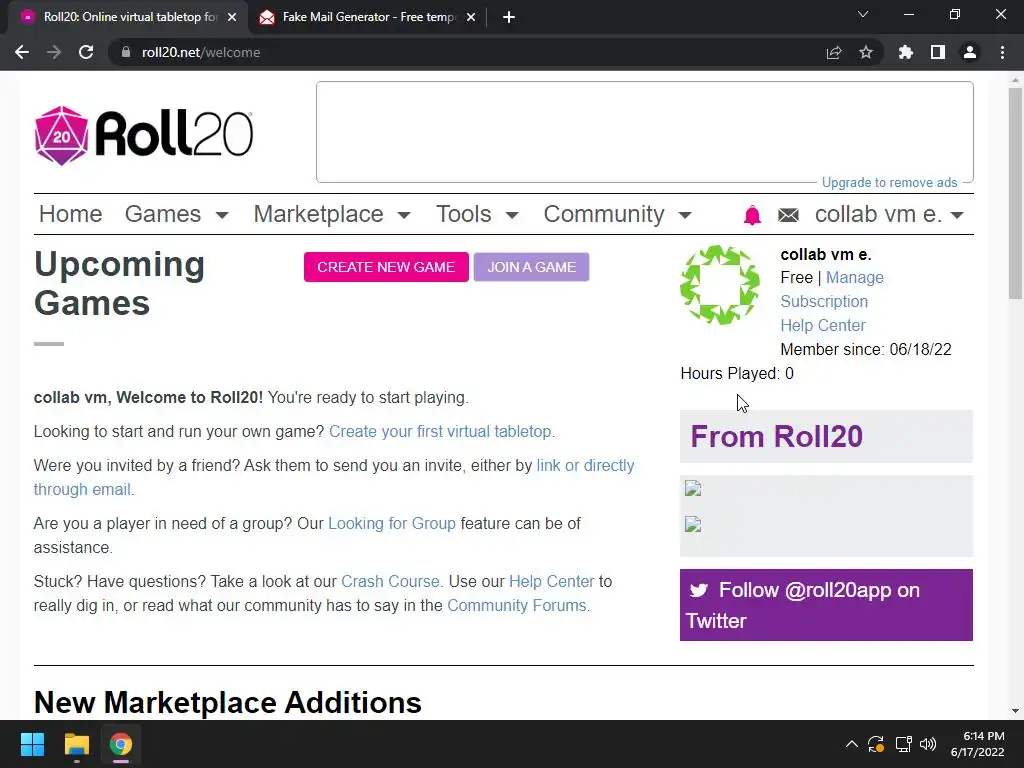This screenshot has height=768, width=1024.
Task: Click Follow @roll20app on Twitter banner
Action: point(826,605)
